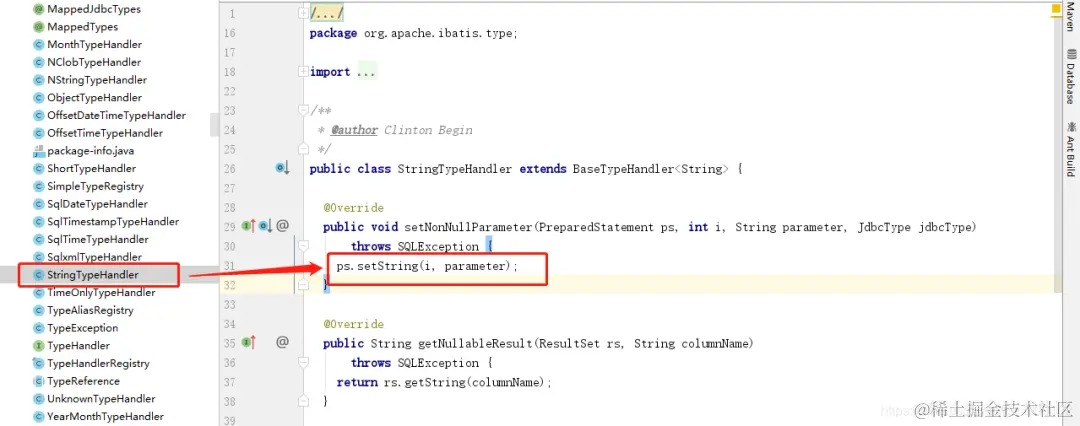Click the @Override annotation on line 28
Image resolution: width=1080 pixels, height=426 pixels.
click(x=353, y=207)
